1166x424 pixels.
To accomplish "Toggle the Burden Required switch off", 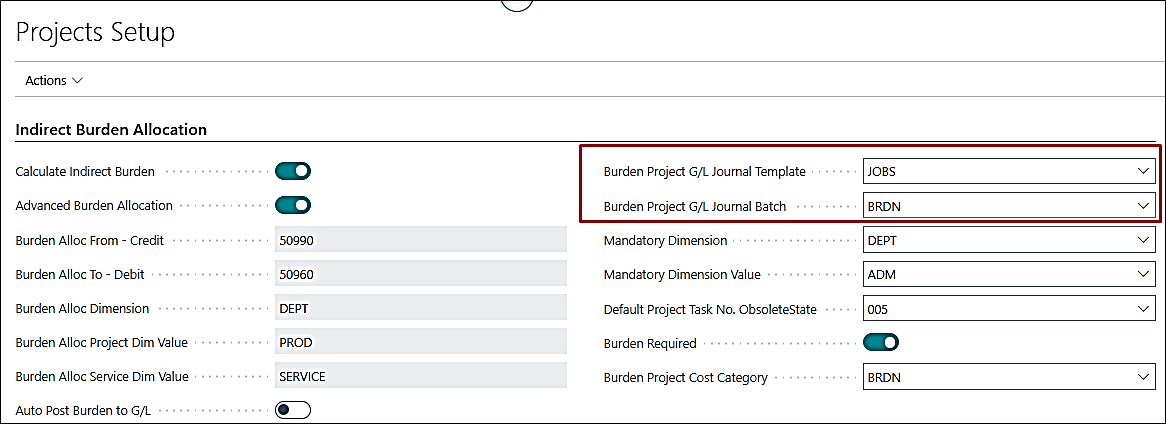I will [881, 343].
